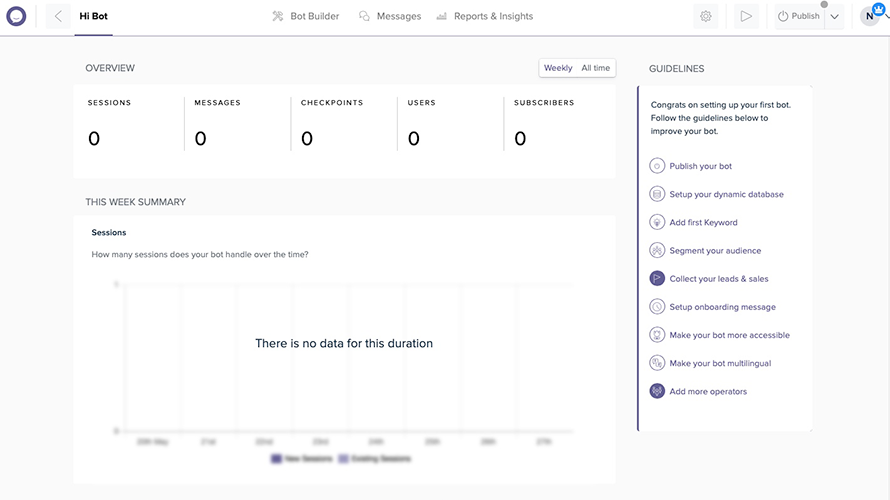
Task: Switch overview to All time
Action: (596, 68)
